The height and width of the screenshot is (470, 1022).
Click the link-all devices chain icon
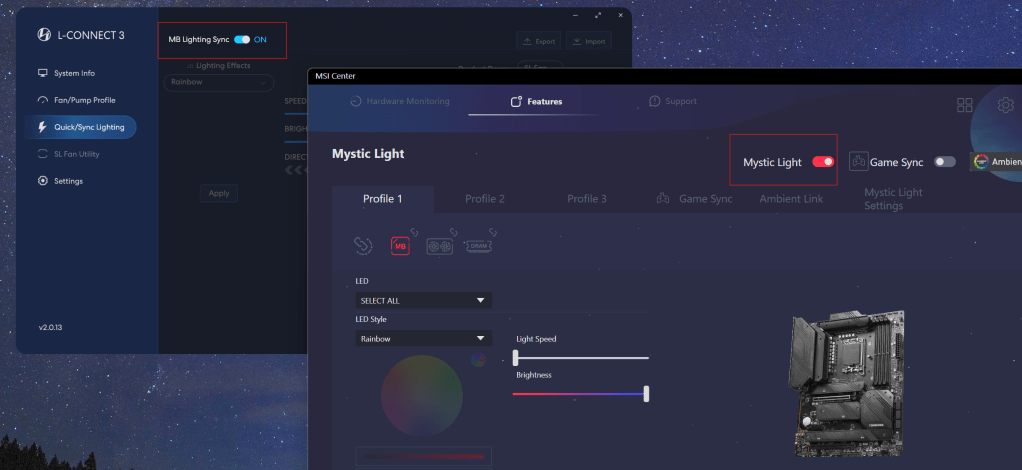pos(364,245)
